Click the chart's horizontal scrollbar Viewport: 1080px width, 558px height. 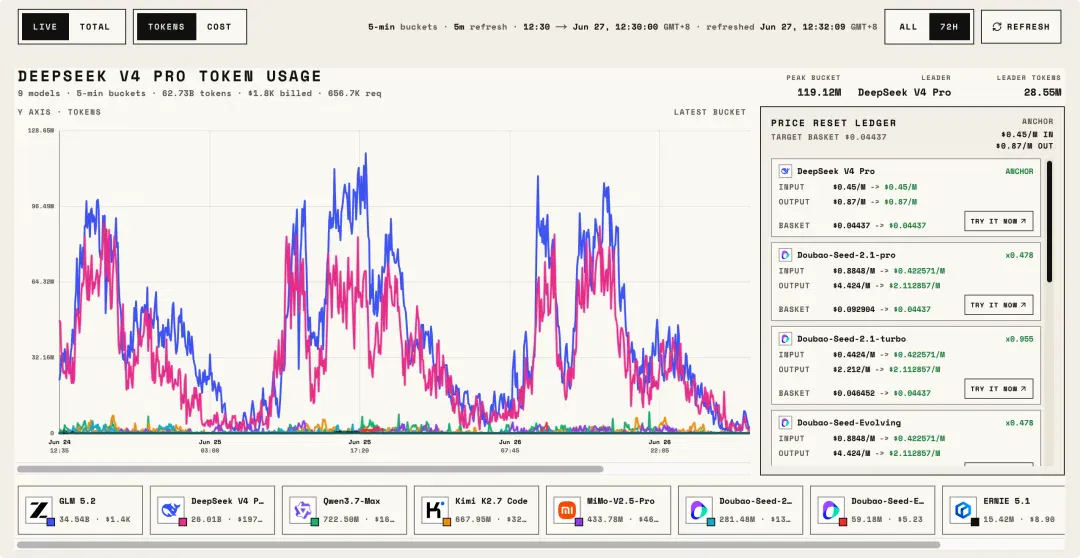310,469
